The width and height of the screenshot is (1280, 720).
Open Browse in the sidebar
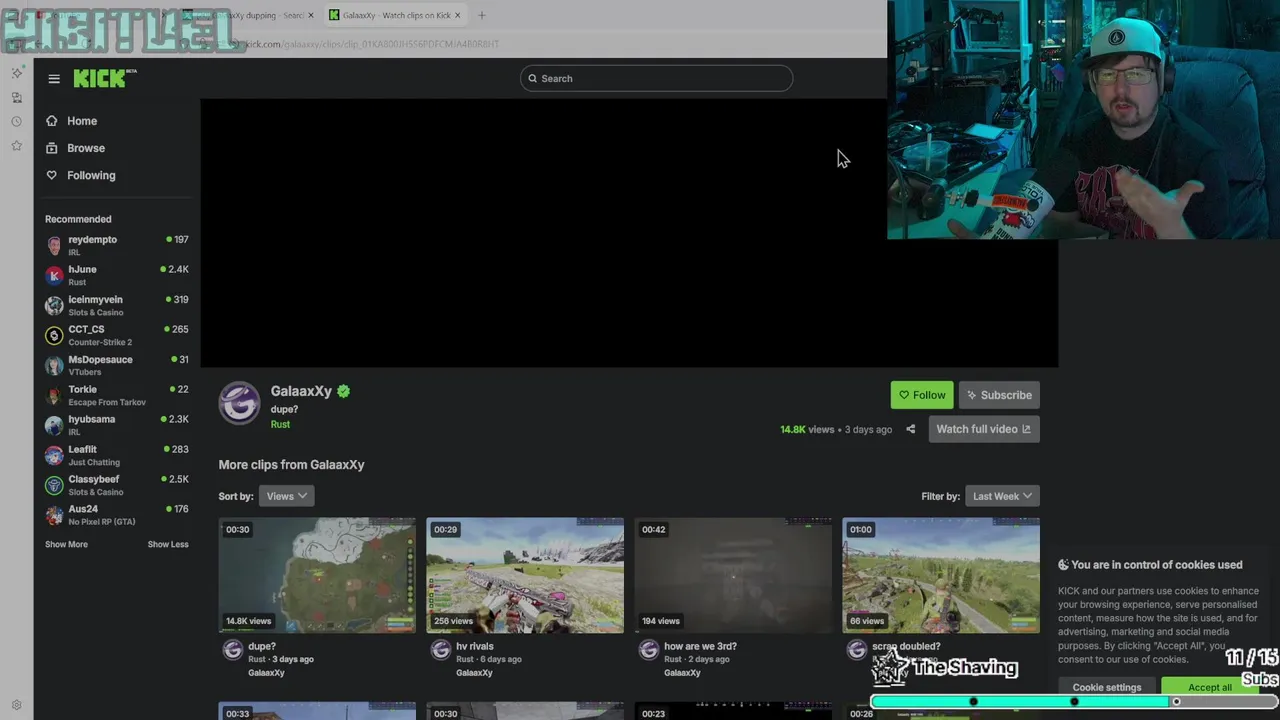pyautogui.click(x=85, y=148)
